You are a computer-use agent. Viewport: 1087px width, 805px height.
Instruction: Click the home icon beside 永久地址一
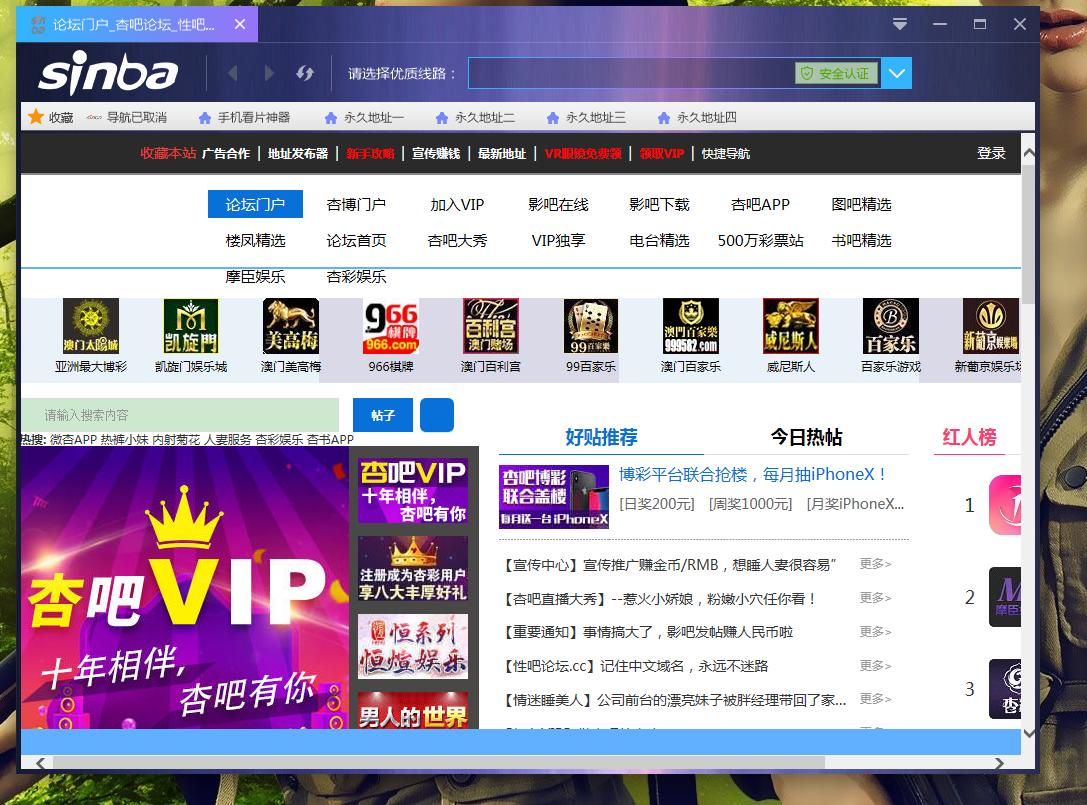pyautogui.click(x=331, y=117)
